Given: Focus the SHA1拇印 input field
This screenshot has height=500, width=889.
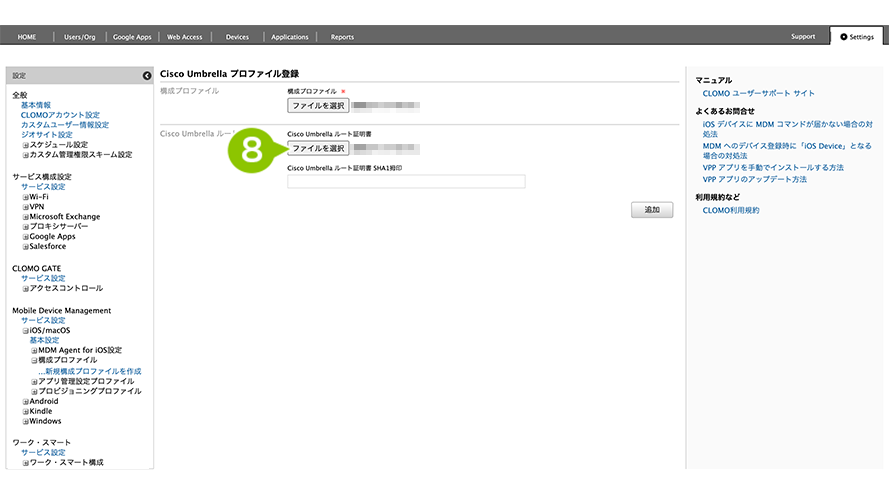Looking at the screenshot, I should tap(406, 181).
